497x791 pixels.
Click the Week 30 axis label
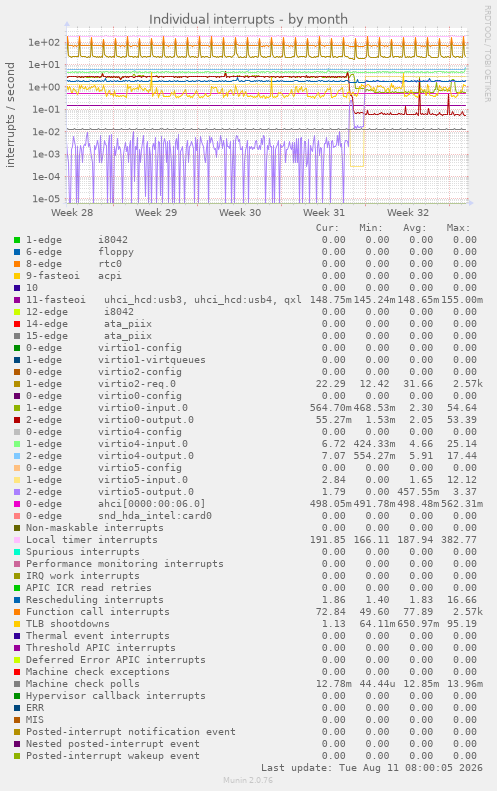240,212
